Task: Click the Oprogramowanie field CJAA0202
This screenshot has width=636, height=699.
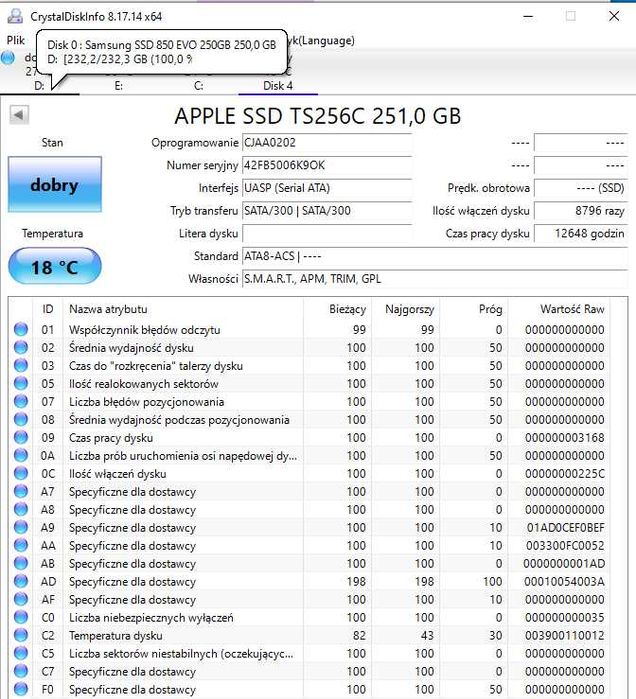Action: tap(327, 143)
